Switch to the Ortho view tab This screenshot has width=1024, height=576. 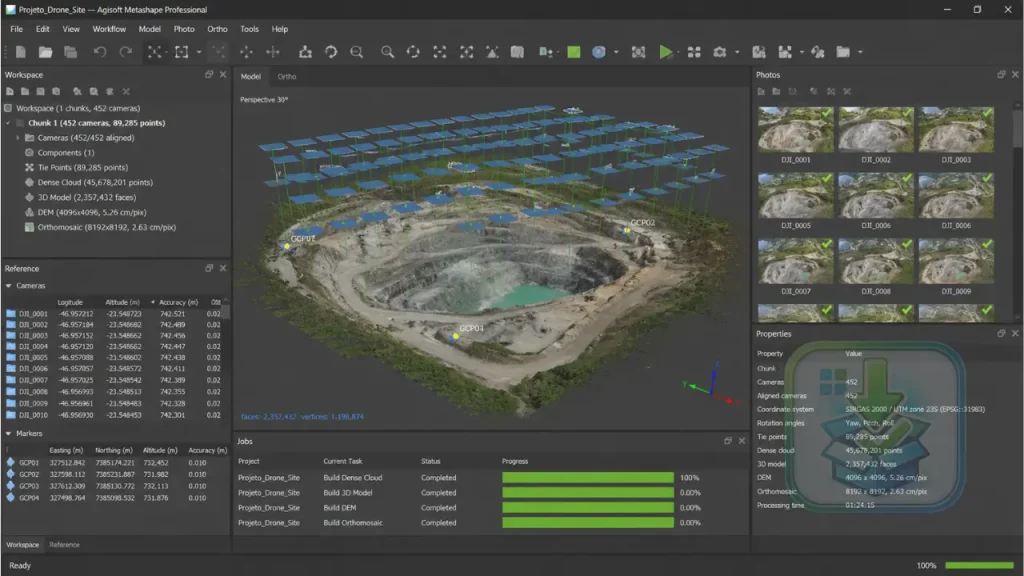(x=287, y=76)
